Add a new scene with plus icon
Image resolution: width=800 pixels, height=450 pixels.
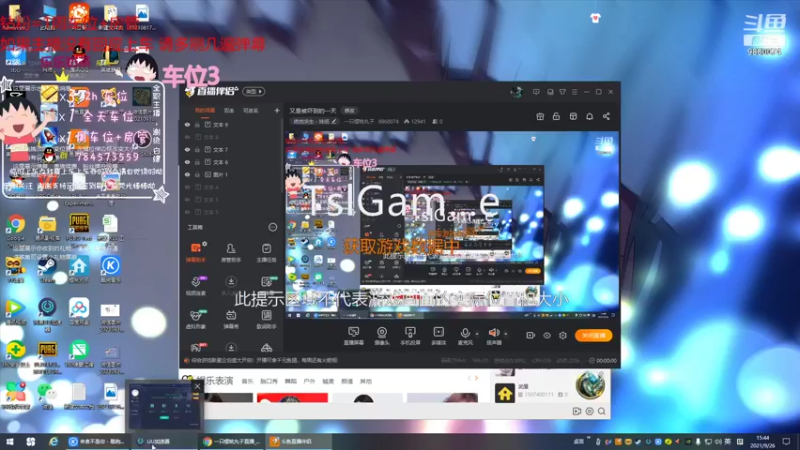point(277,110)
